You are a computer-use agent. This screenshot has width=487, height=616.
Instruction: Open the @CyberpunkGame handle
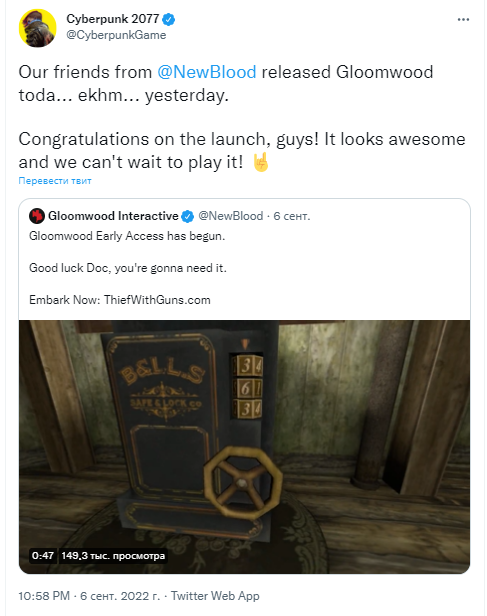pyautogui.click(x=116, y=35)
